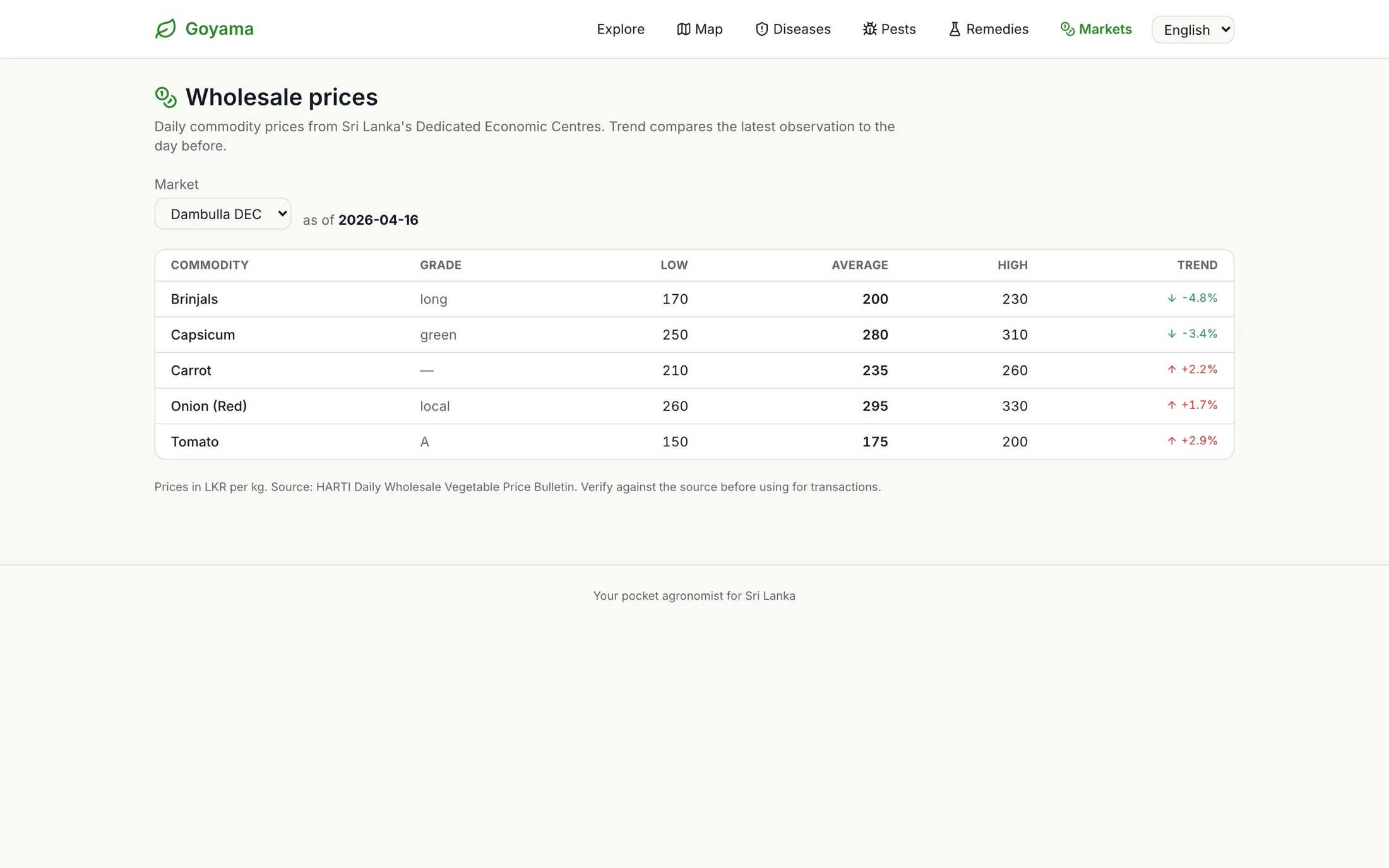Click the Capsicum high price 310
1389x868 pixels.
click(x=1015, y=335)
